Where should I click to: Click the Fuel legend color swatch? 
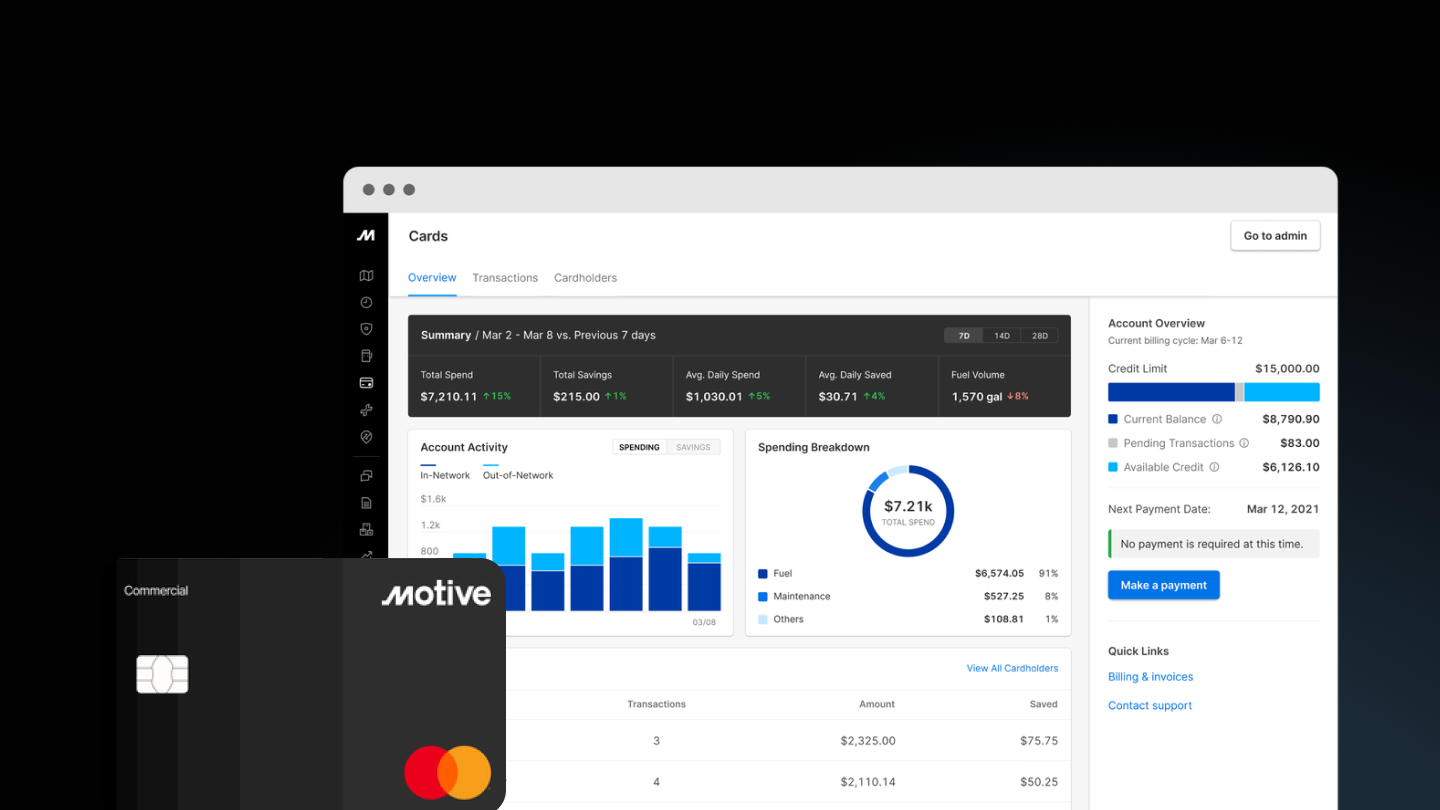(763, 574)
